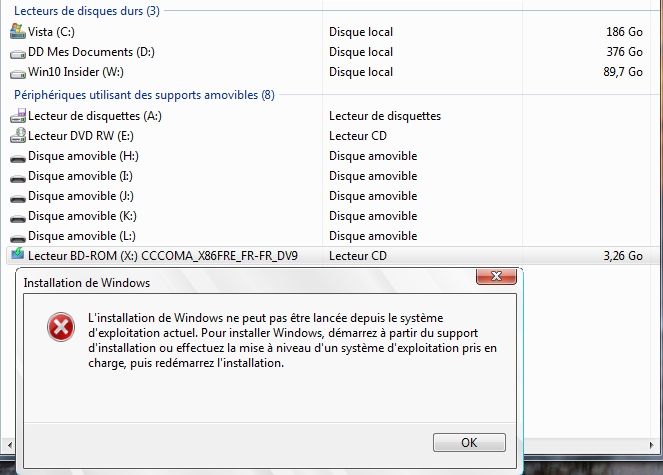Click Disque amovible type for drive H:
Image resolution: width=663 pixels, height=475 pixels.
point(373,156)
